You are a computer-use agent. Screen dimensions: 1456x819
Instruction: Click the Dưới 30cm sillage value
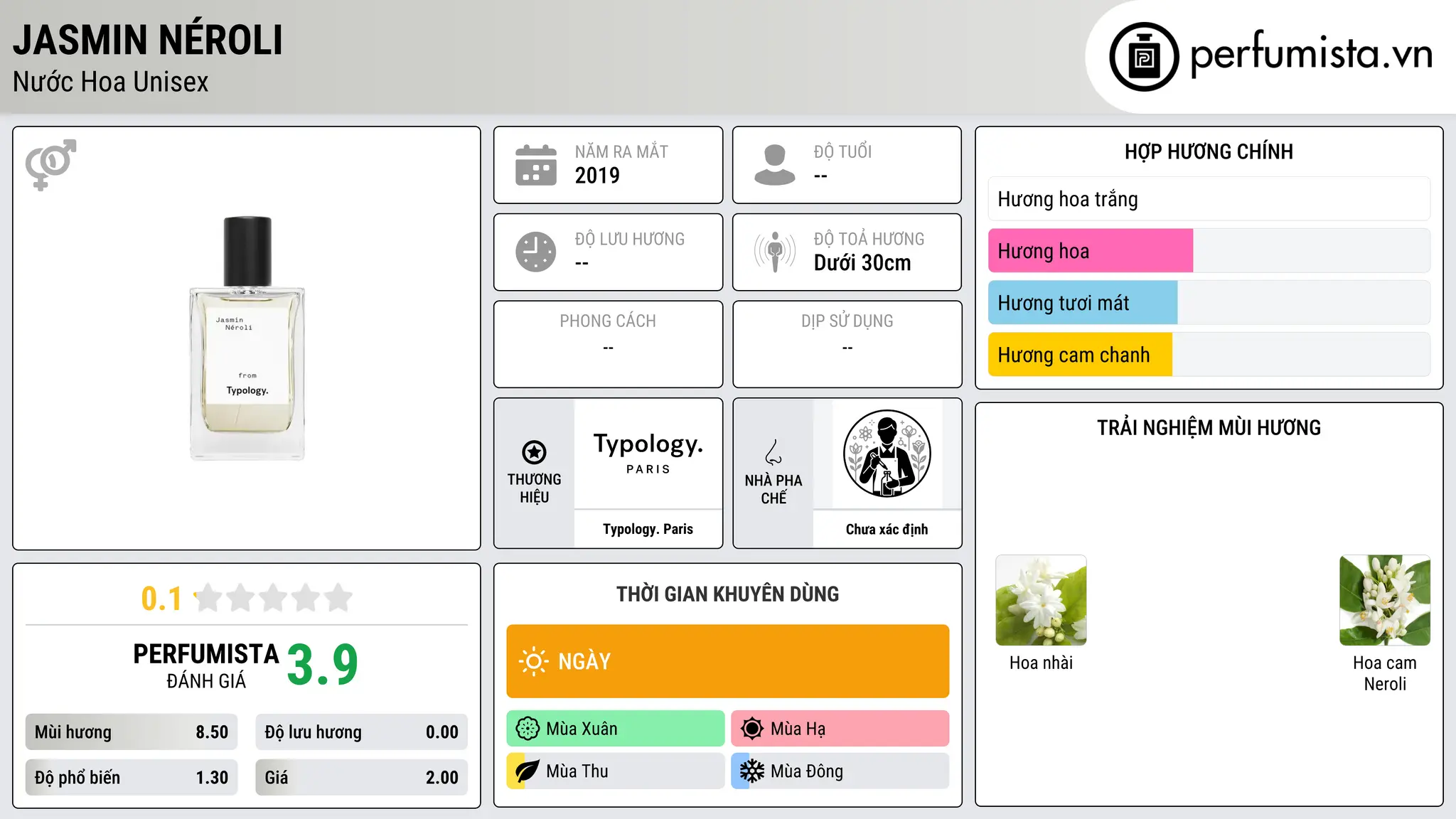tap(862, 263)
